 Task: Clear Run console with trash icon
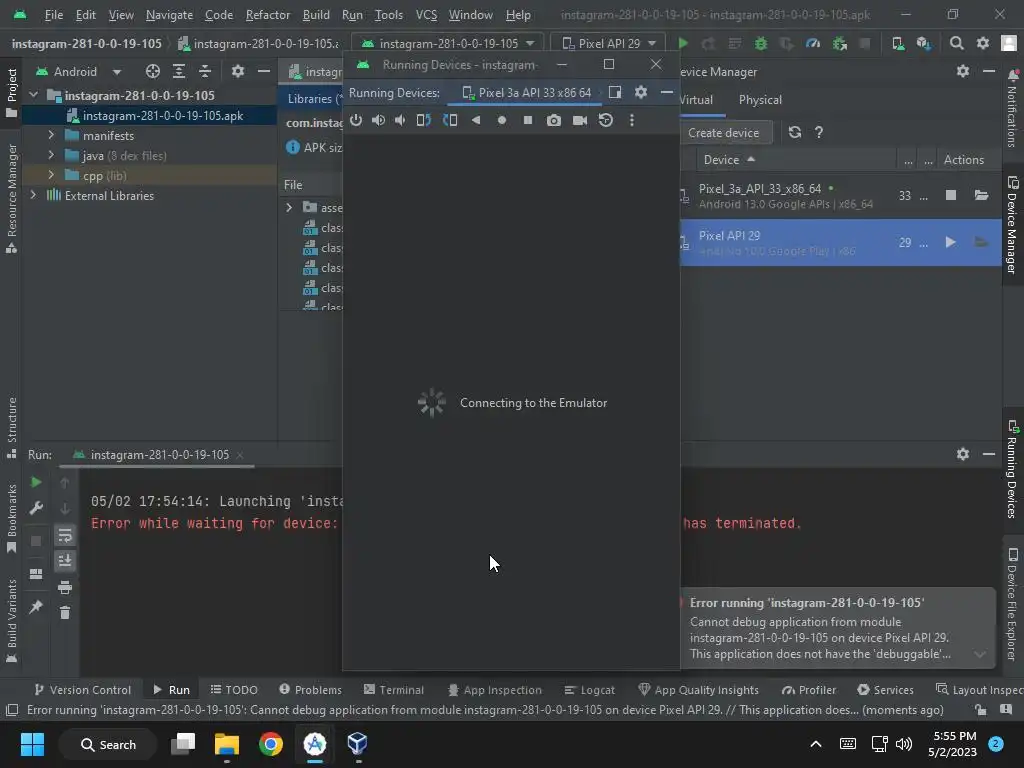tap(65, 613)
